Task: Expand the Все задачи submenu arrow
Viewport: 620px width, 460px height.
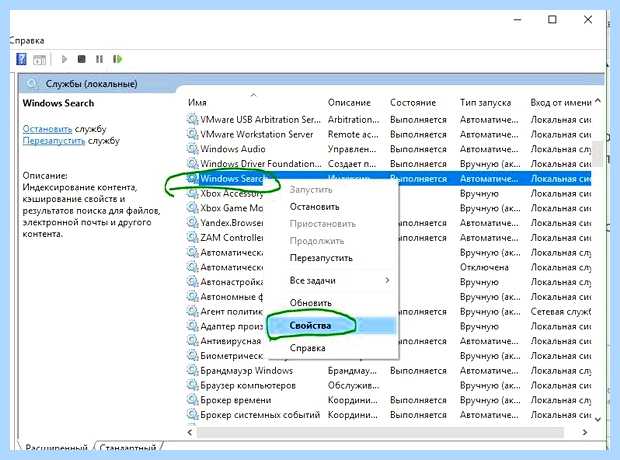Action: click(x=387, y=280)
